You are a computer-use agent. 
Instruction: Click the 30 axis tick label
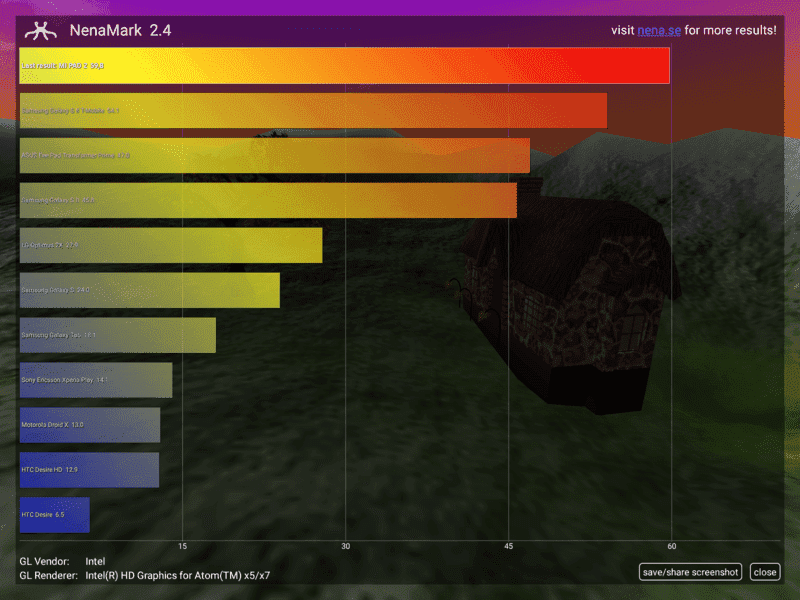(x=345, y=546)
